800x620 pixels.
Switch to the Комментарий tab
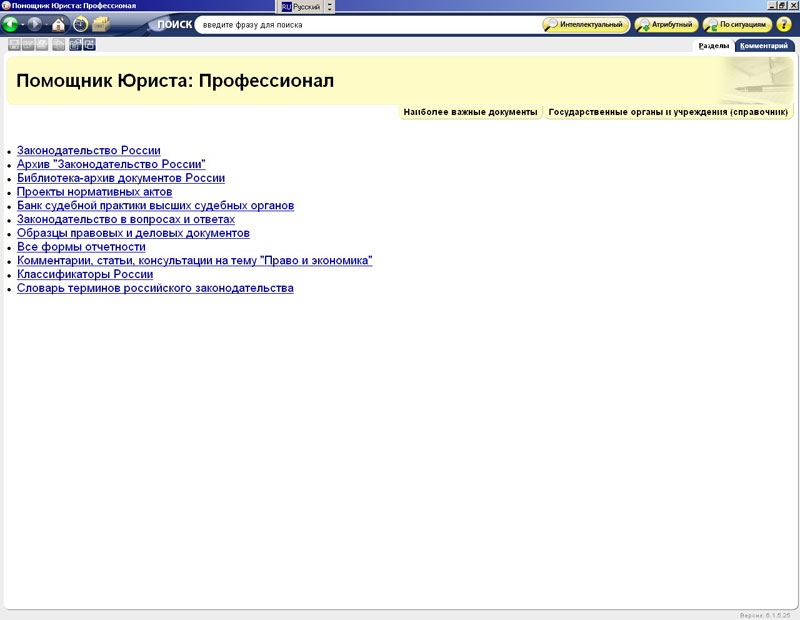click(763, 45)
